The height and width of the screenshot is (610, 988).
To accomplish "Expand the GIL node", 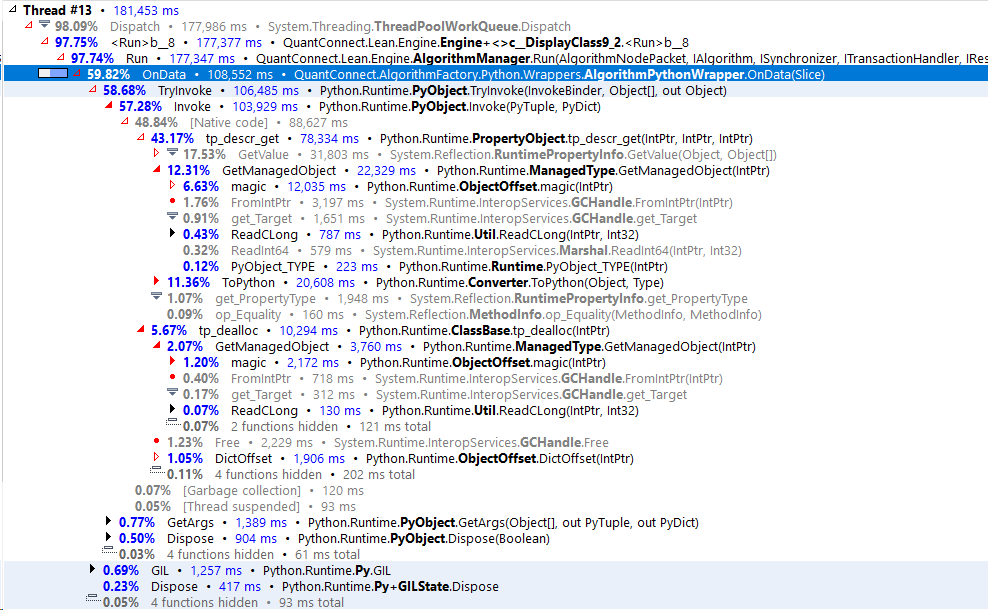I will [93, 569].
